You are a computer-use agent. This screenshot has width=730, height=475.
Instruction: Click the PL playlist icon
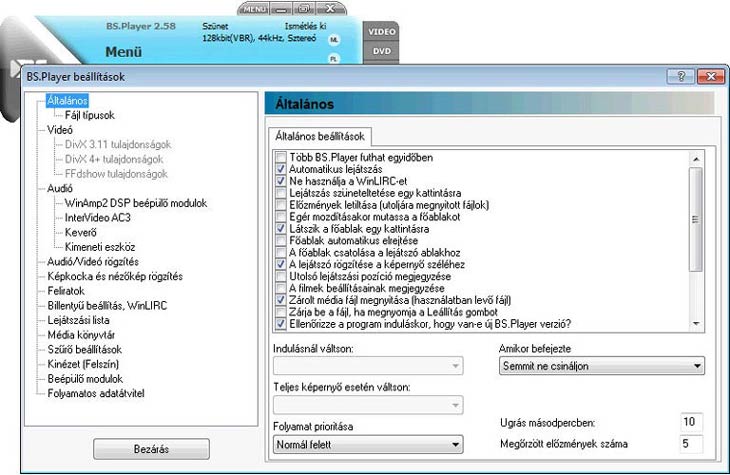(334, 59)
